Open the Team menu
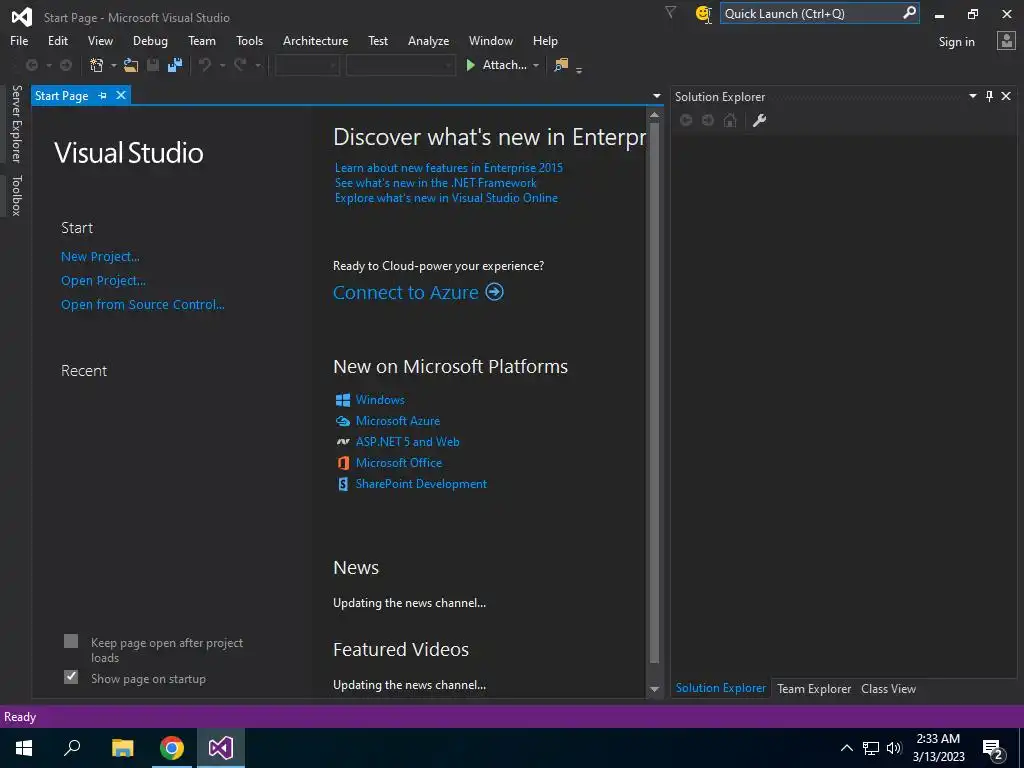This screenshot has height=768, width=1024. (202, 40)
